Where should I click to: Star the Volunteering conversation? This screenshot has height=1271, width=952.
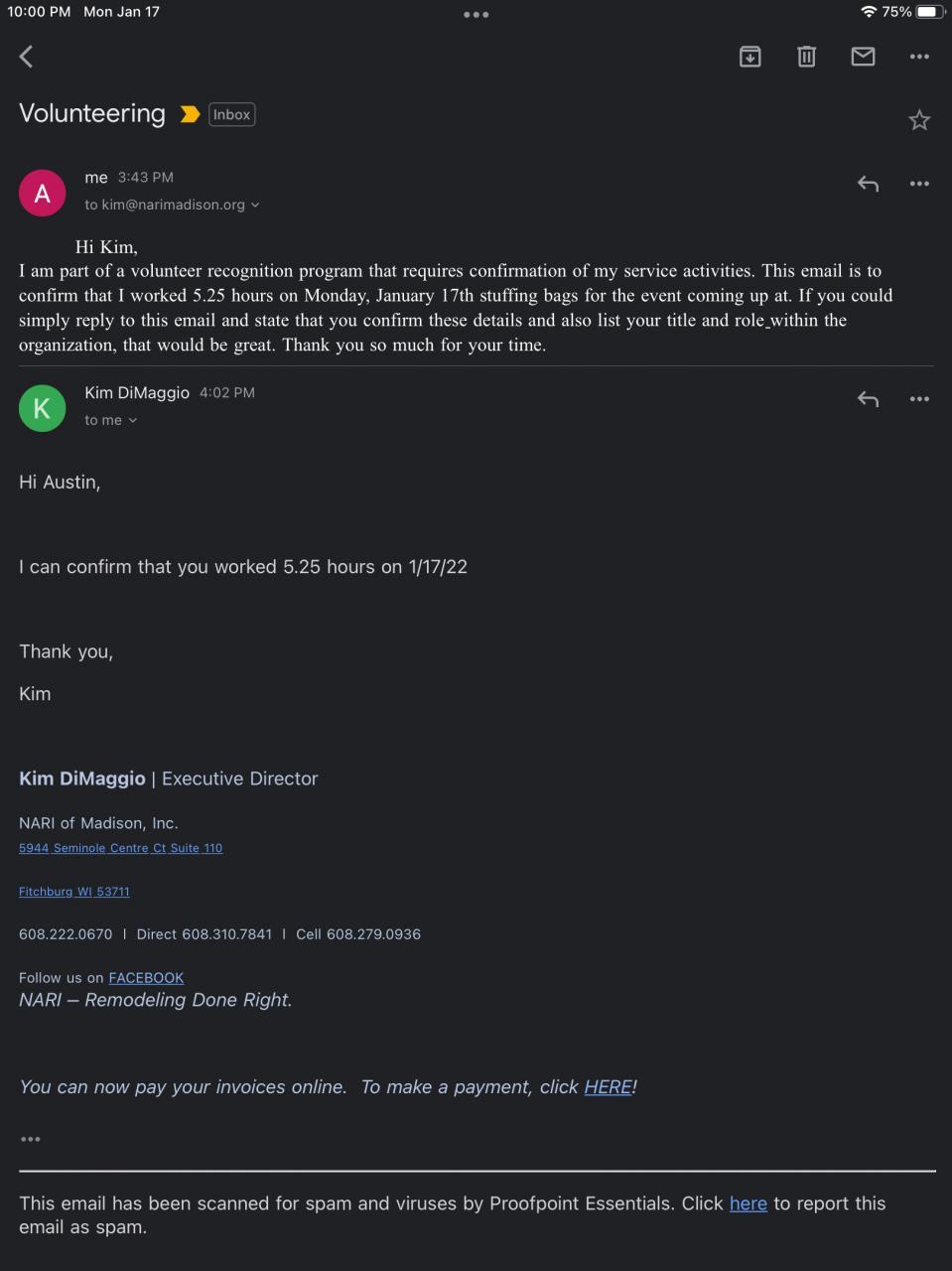919,120
